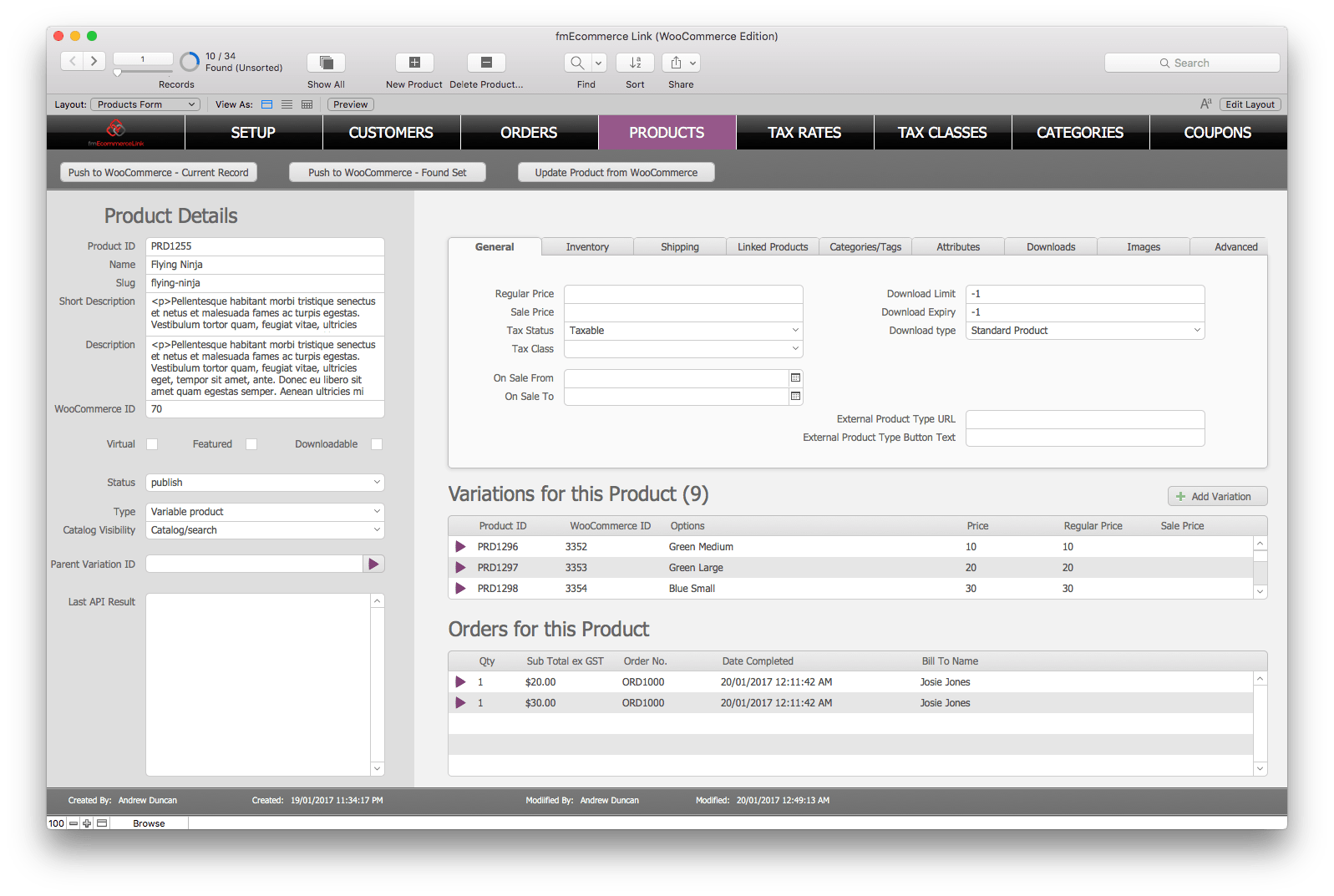Click the formatting bar Aa icon
Image resolution: width=1334 pixels, height=896 pixels.
tap(1205, 104)
